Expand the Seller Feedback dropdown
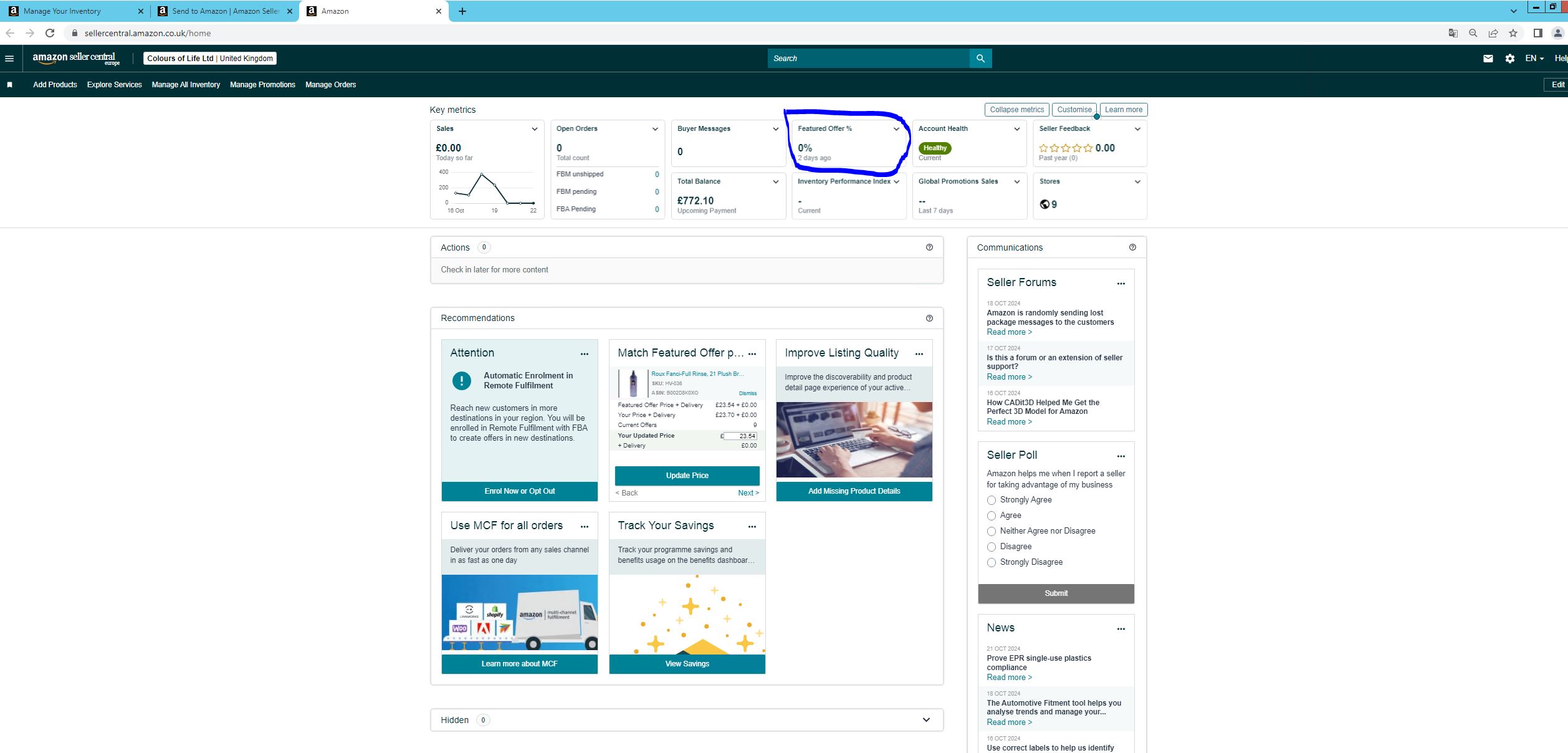 tap(1137, 129)
